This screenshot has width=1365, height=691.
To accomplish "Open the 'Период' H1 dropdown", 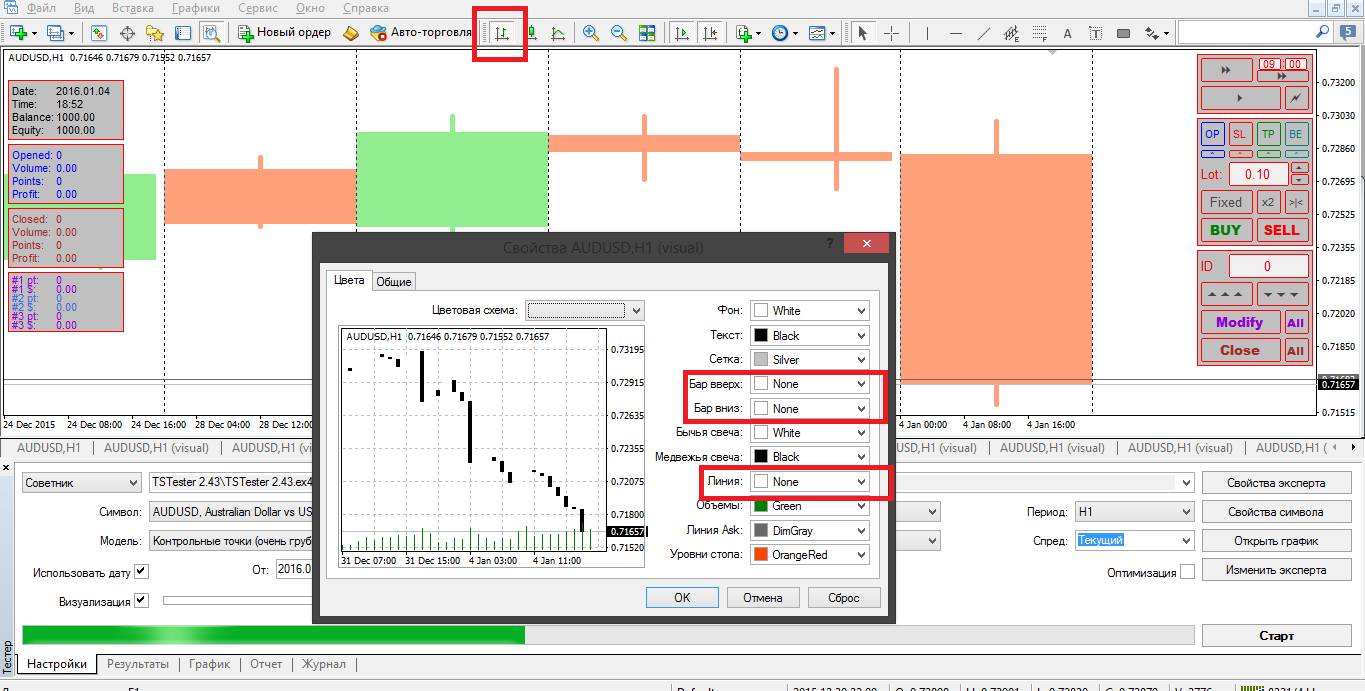I will click(x=1134, y=511).
